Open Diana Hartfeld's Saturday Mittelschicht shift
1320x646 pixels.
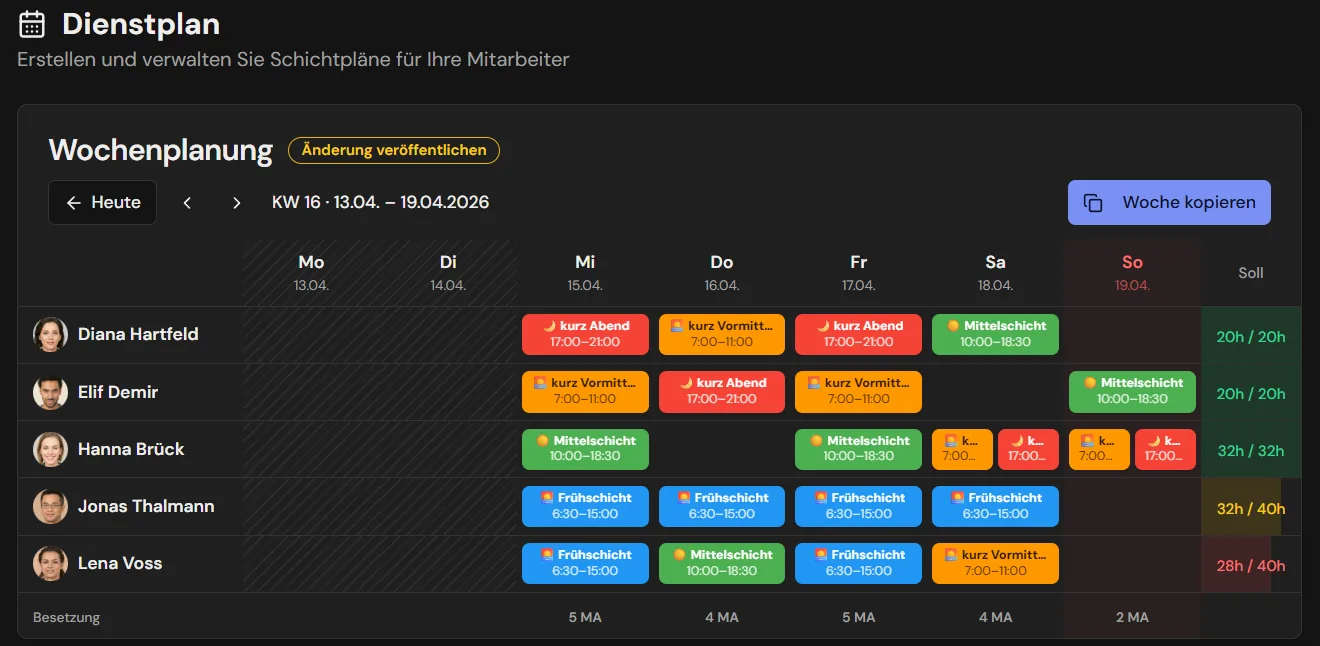tap(995, 334)
